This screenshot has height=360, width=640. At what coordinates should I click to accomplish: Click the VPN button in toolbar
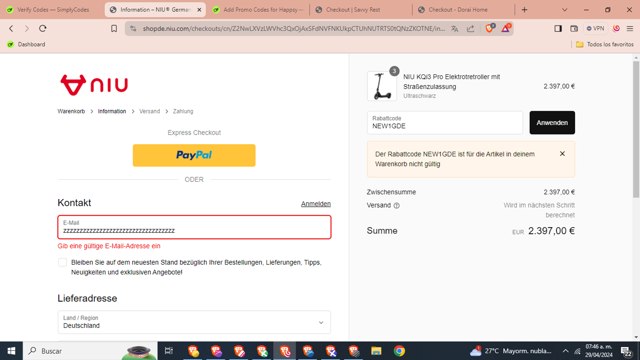click(595, 29)
